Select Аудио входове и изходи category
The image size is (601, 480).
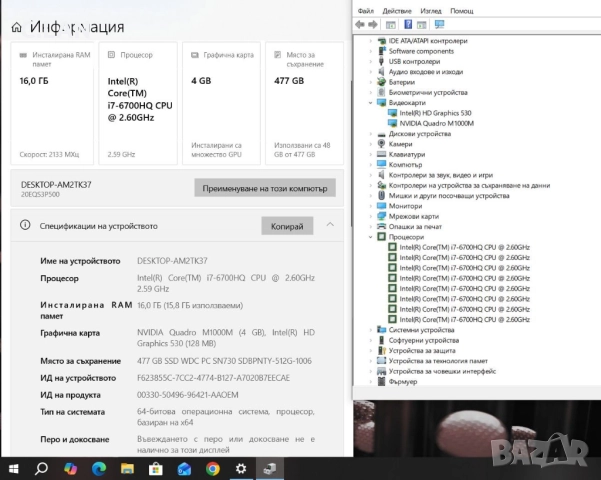[426, 72]
